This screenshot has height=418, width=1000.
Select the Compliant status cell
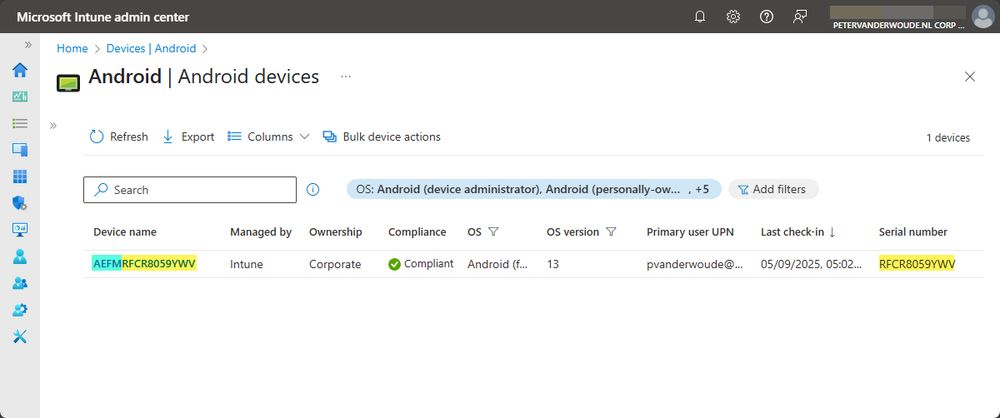click(x=421, y=264)
